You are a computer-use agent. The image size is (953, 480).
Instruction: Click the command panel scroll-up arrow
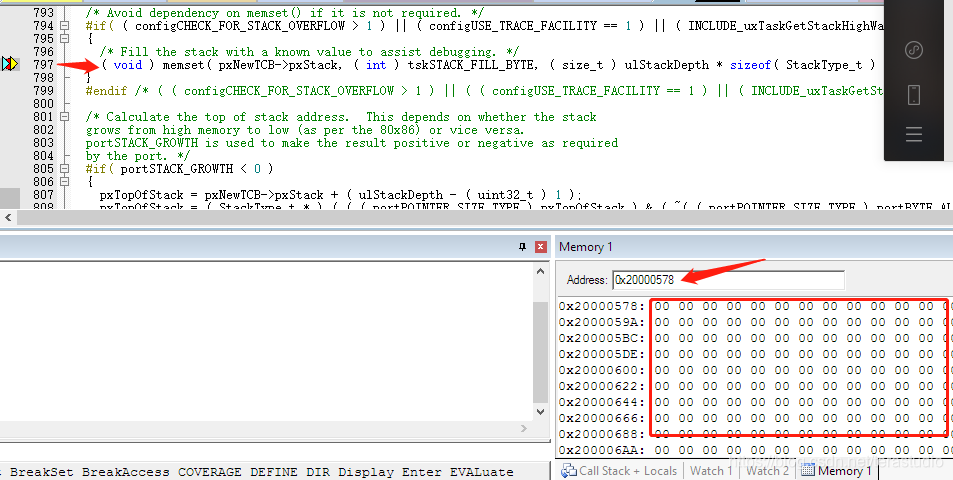click(540, 272)
